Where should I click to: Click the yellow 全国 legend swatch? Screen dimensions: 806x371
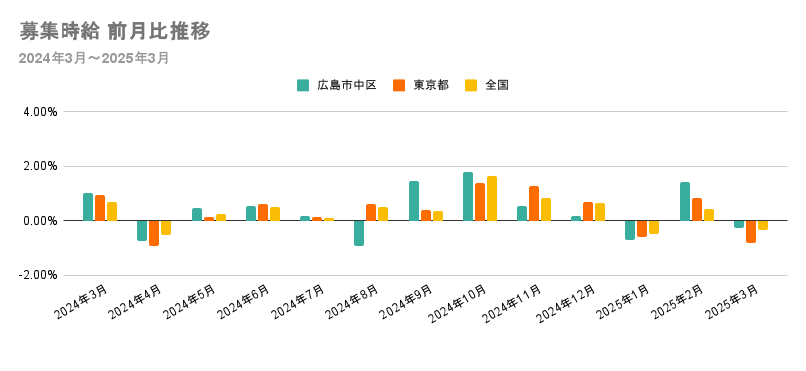[x=471, y=85]
